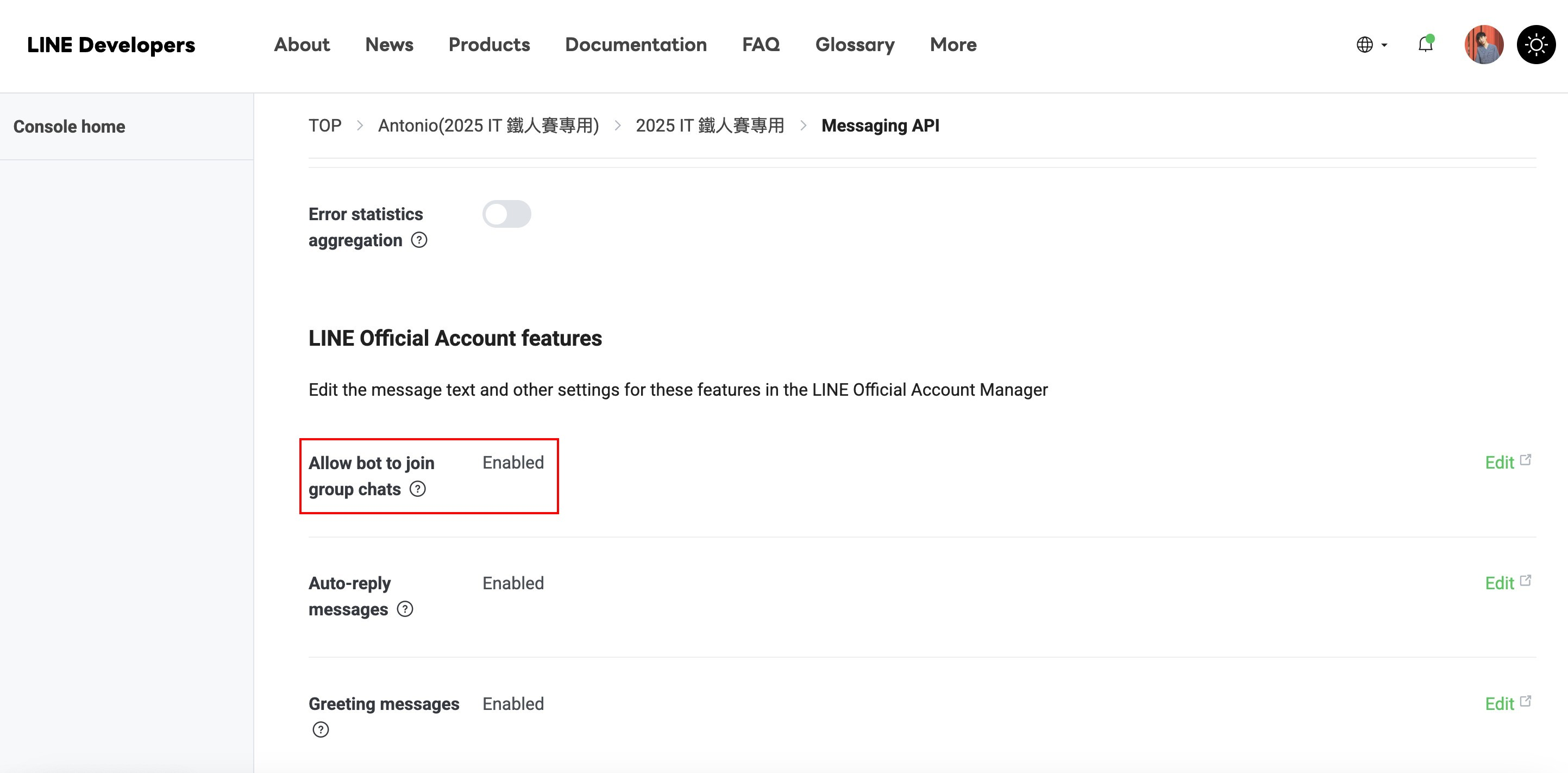Expand language dropdown arrow next to globe
This screenshot has height=773, width=1568.
click(x=1384, y=45)
